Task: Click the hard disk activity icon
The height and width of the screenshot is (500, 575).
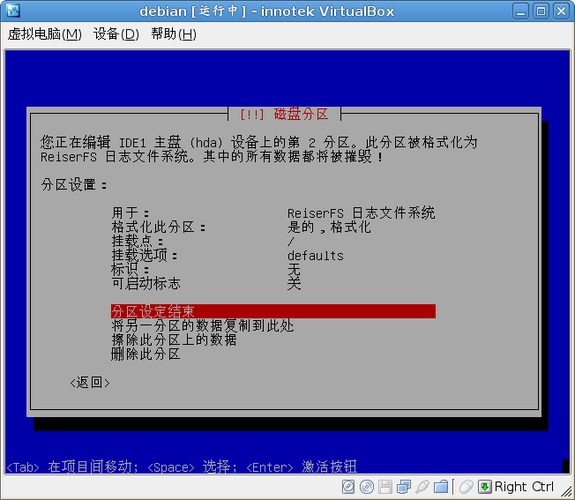Action: [x=348, y=487]
